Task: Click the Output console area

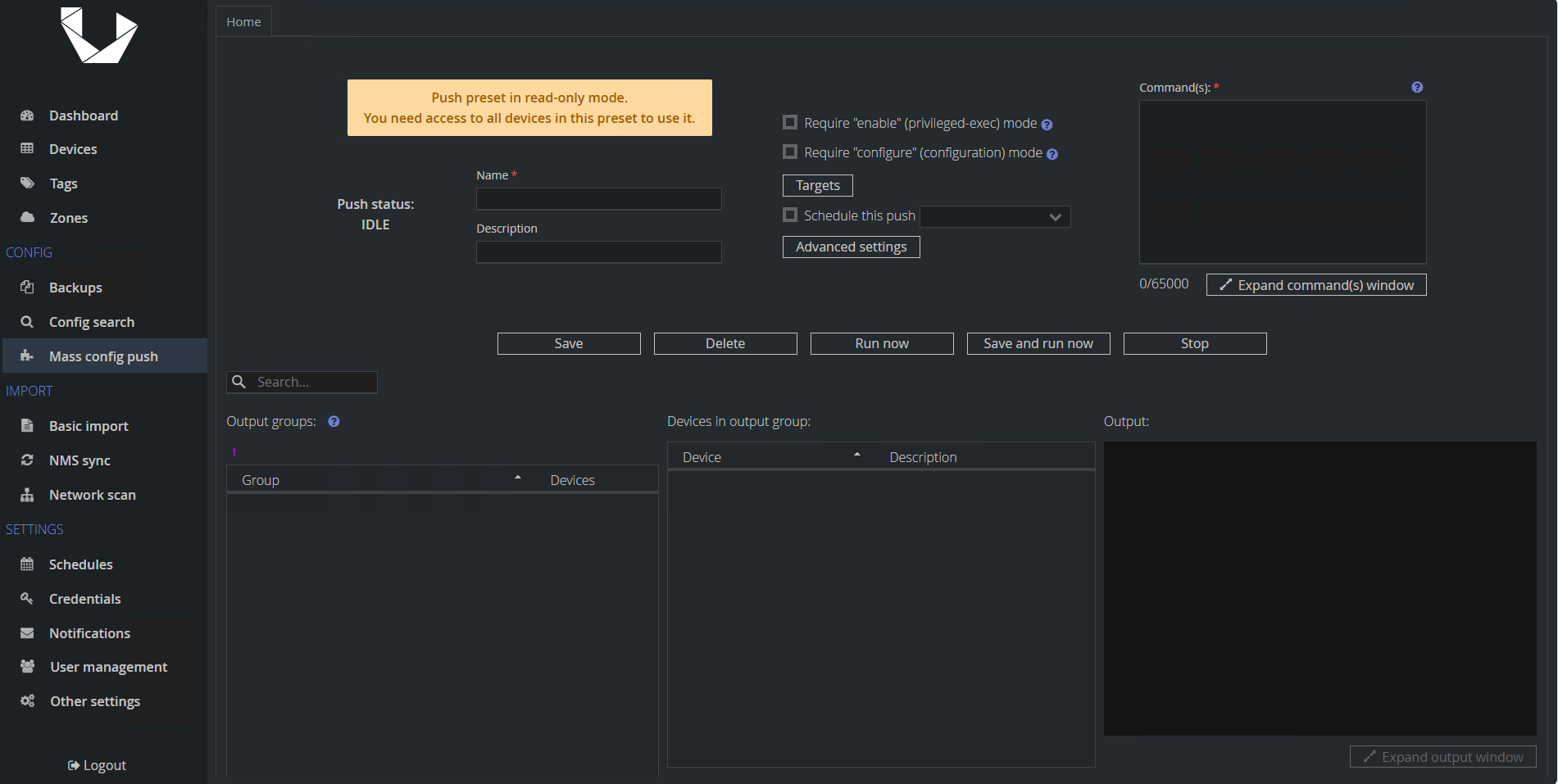Action: [x=1320, y=588]
